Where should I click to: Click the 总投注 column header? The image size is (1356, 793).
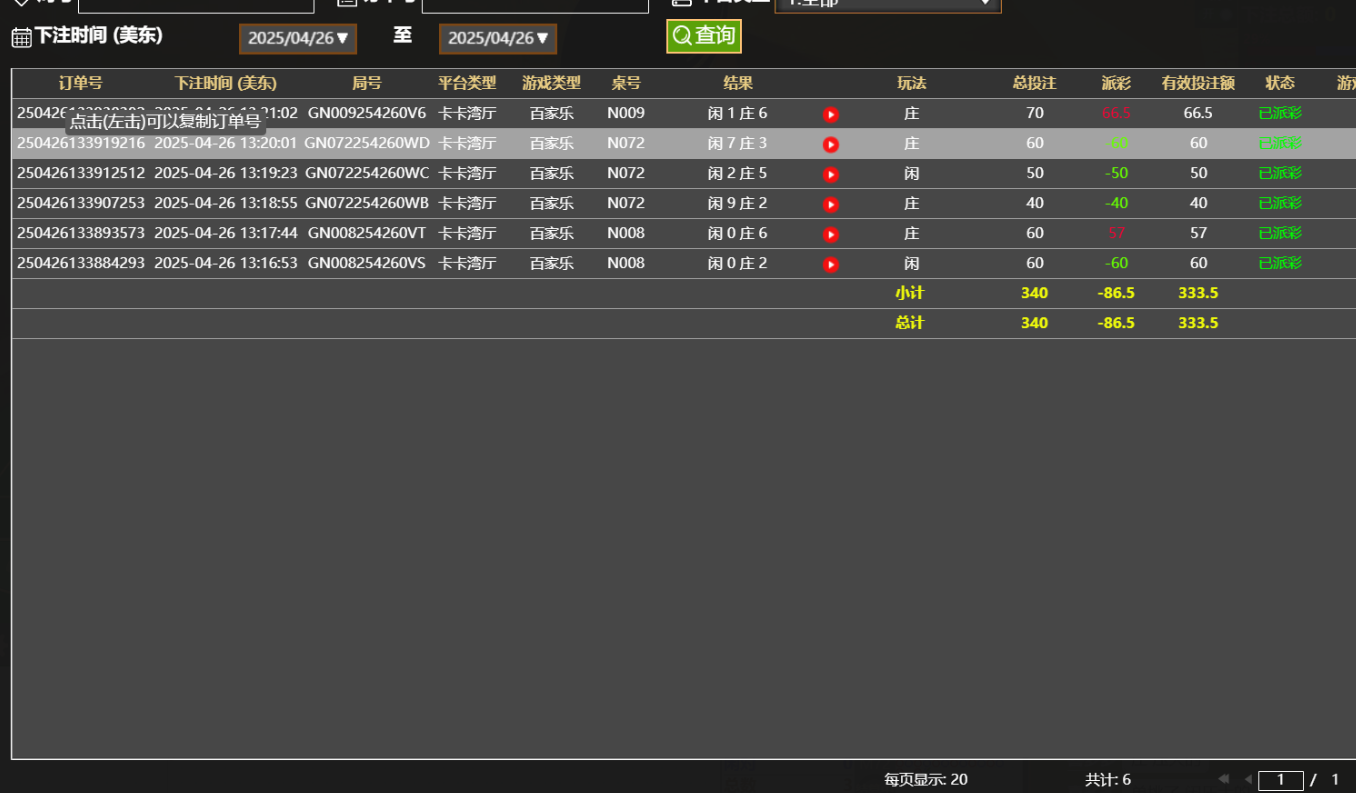[x=1034, y=83]
